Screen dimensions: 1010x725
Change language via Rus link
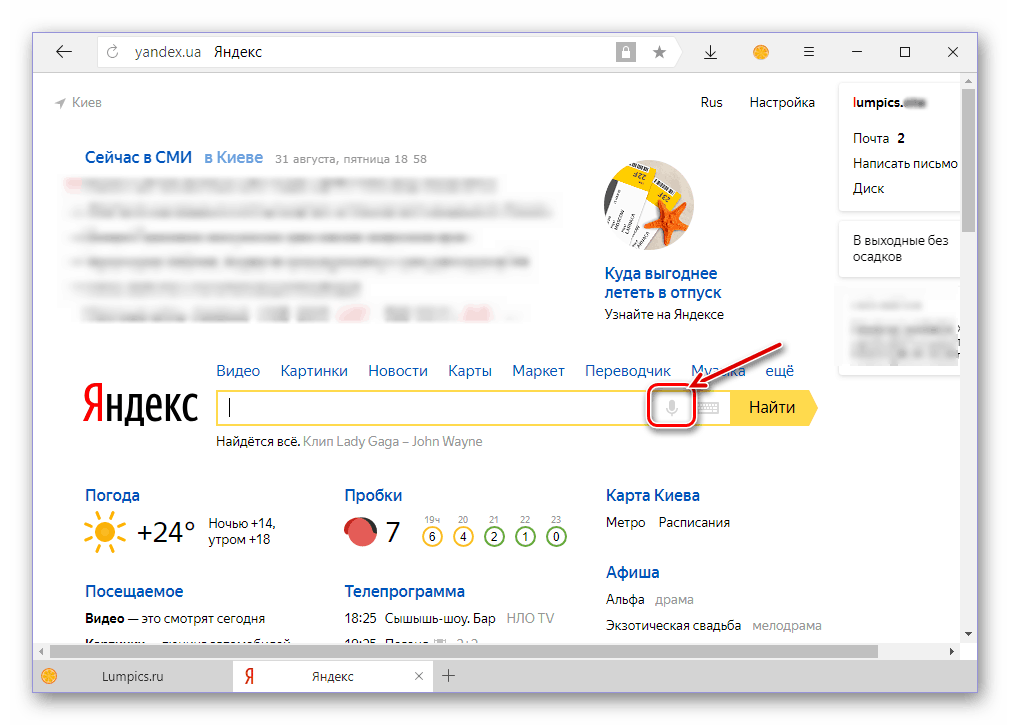point(711,102)
